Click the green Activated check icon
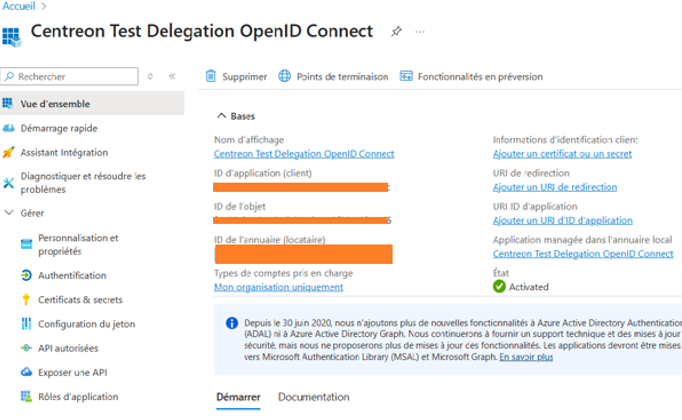This screenshot has width=682, height=420. pyautogui.click(x=499, y=287)
